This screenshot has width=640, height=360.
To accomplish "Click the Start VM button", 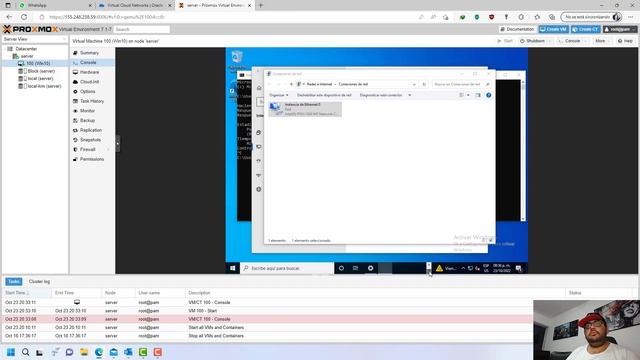I will pos(505,41).
